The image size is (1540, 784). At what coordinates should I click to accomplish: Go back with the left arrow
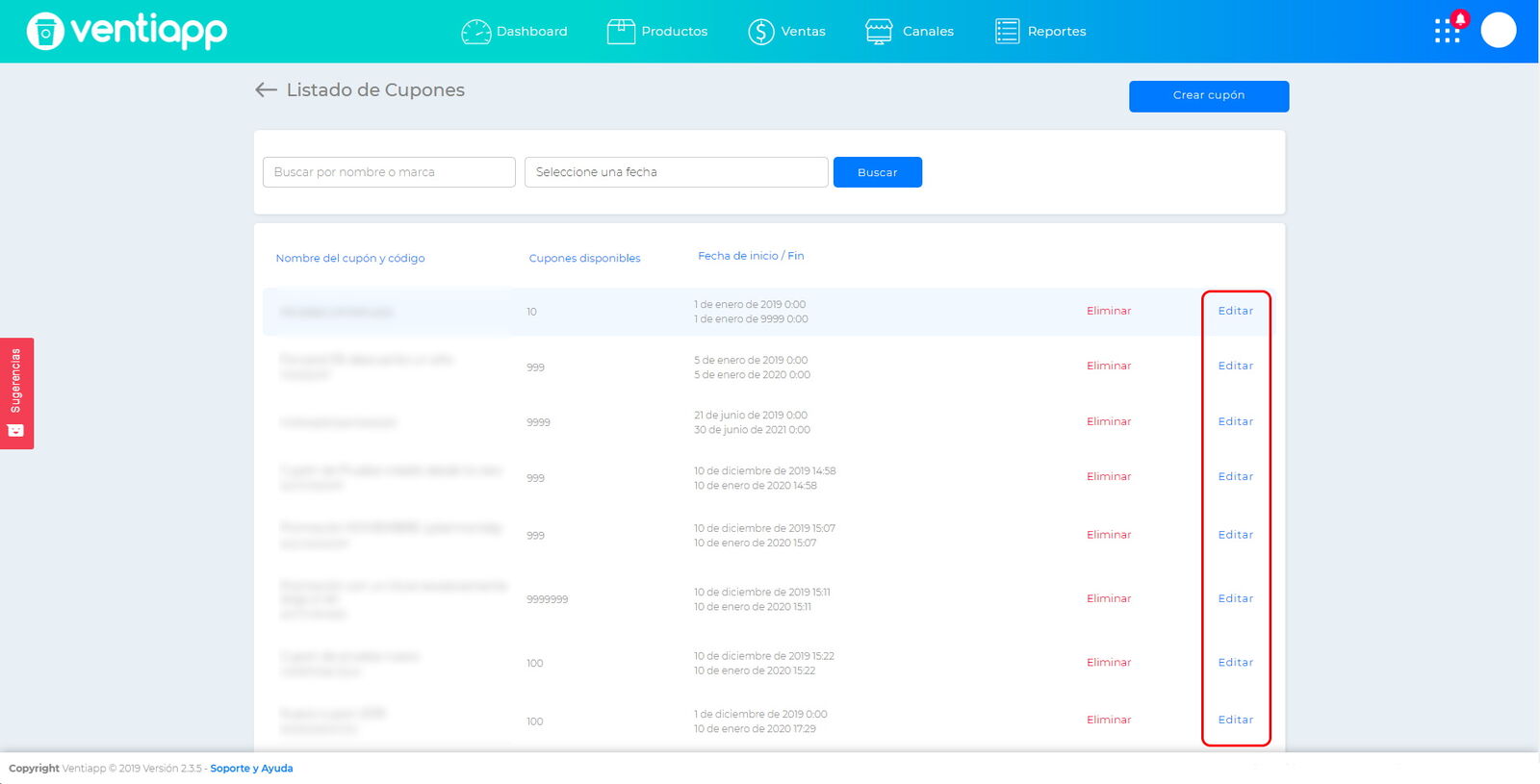(266, 89)
